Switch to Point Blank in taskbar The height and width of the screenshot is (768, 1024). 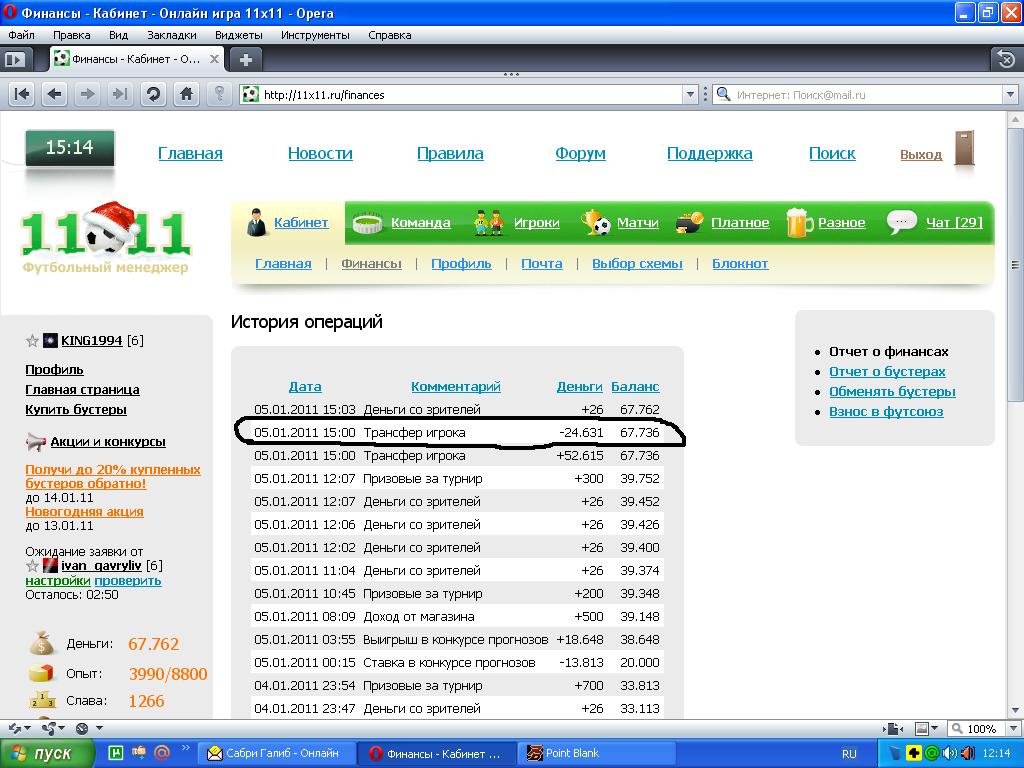[572, 753]
